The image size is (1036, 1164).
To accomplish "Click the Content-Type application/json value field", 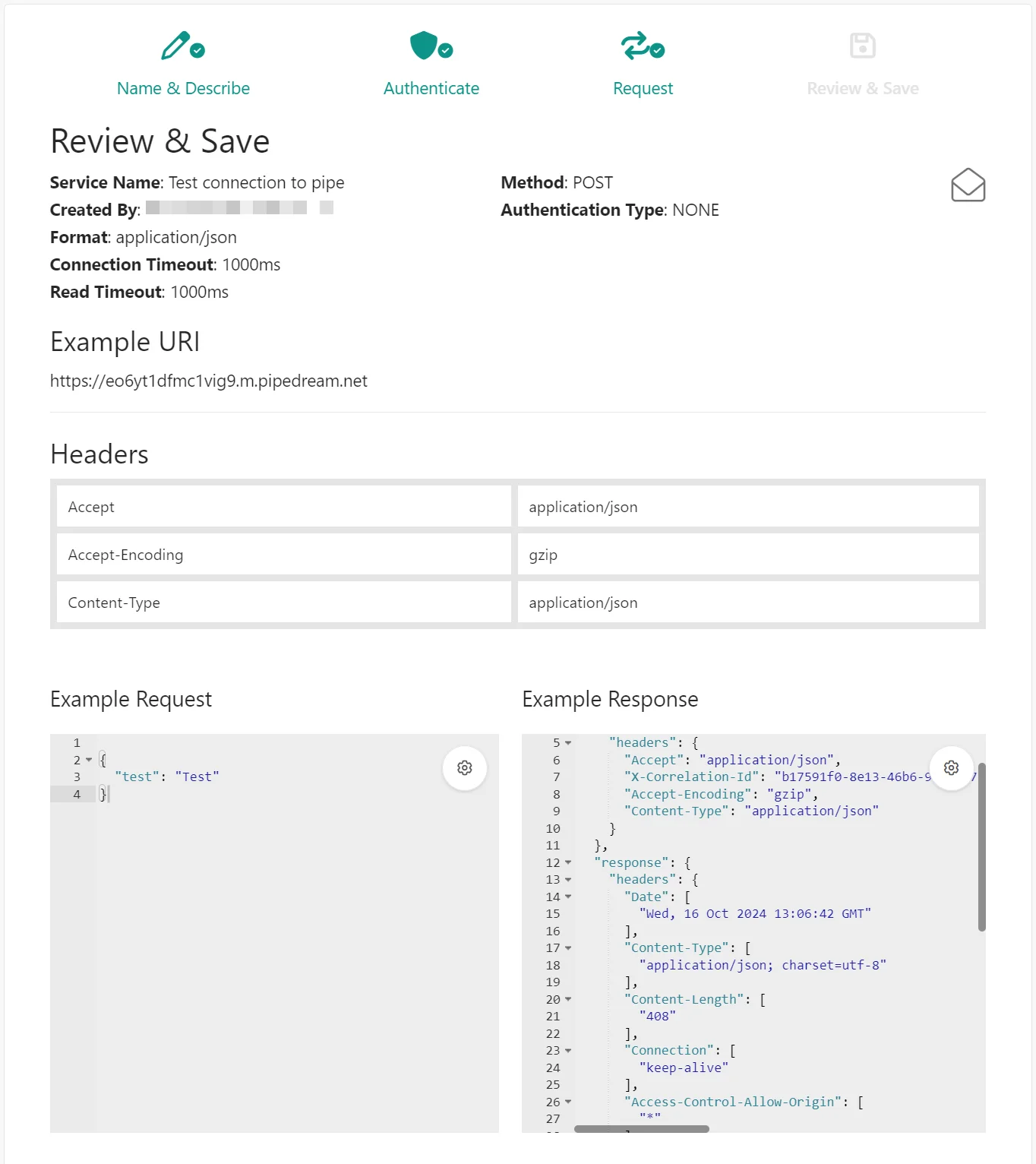I will (748, 602).
